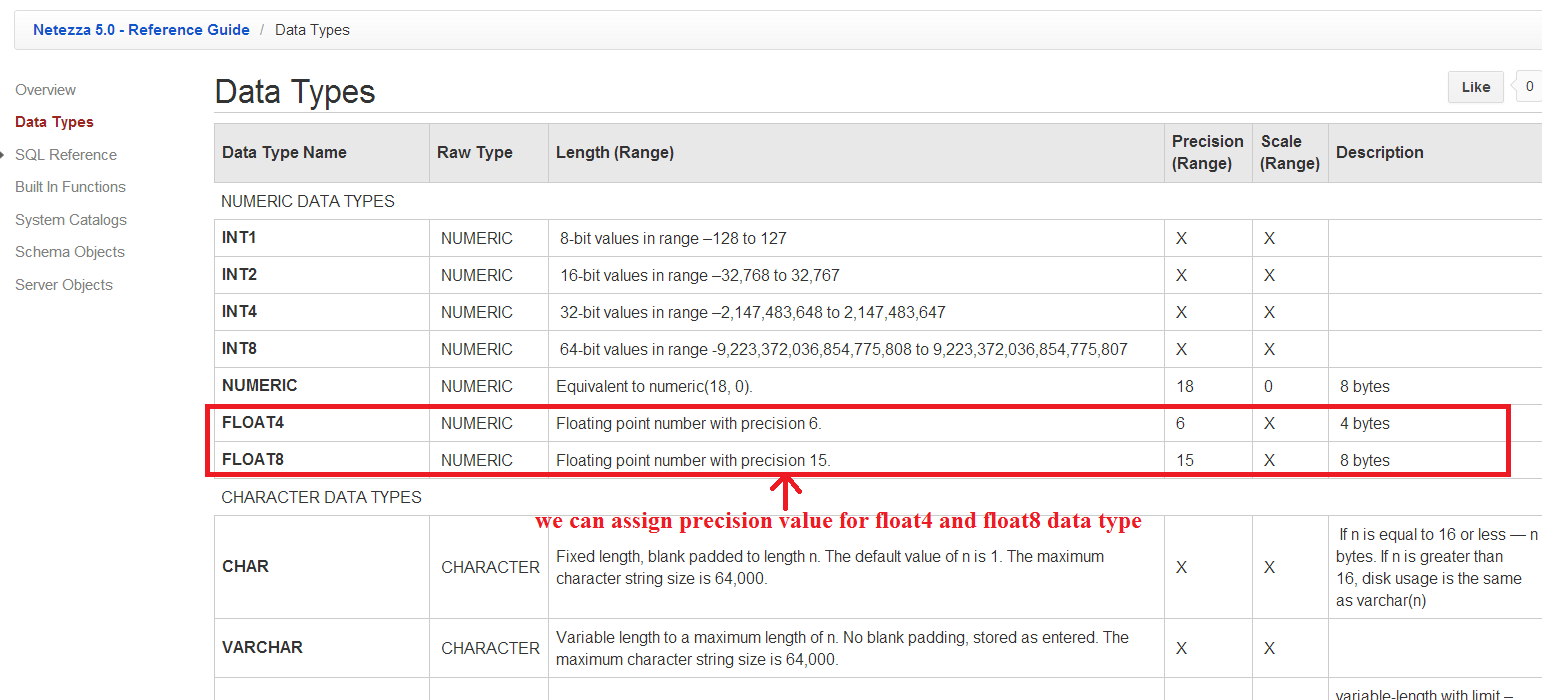
Task: Click '8 bytes' in the FLOAT8 row
Action: click(x=1365, y=461)
